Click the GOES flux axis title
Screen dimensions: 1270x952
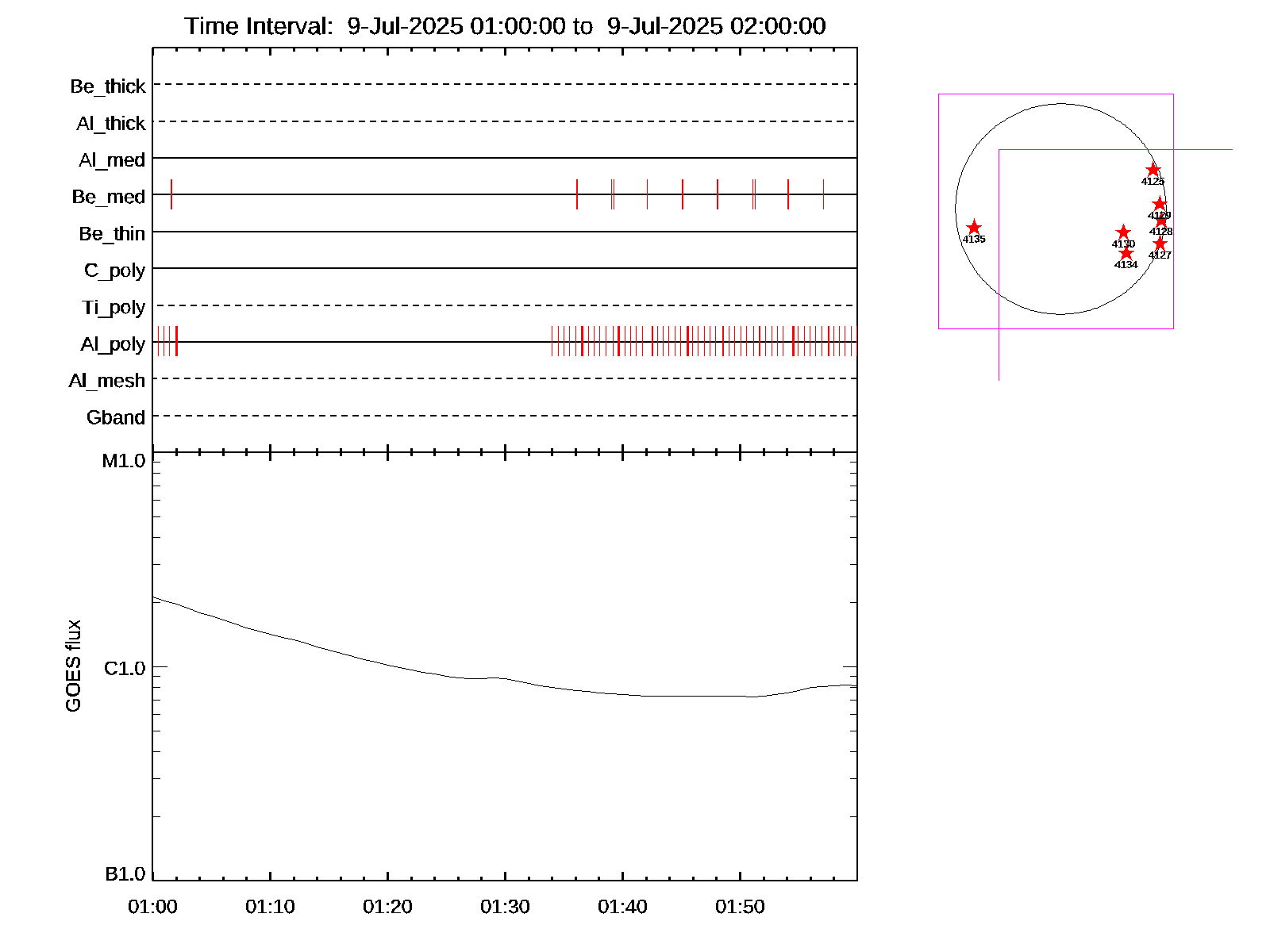[73, 666]
